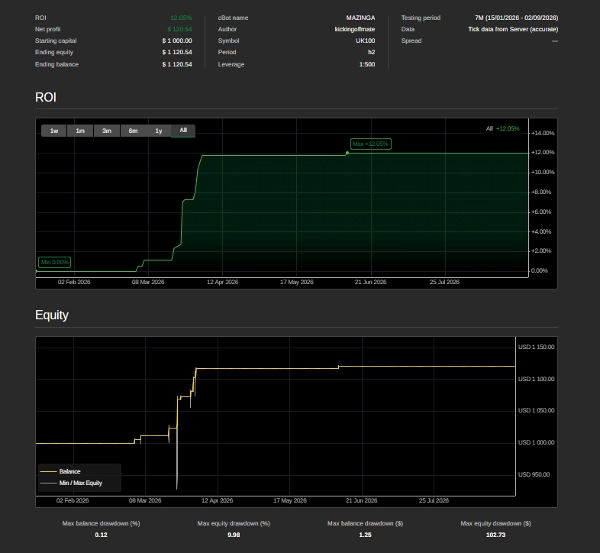The width and height of the screenshot is (600, 553).
Task: Click the Author value kickingoffmate
Action: (x=355, y=29)
